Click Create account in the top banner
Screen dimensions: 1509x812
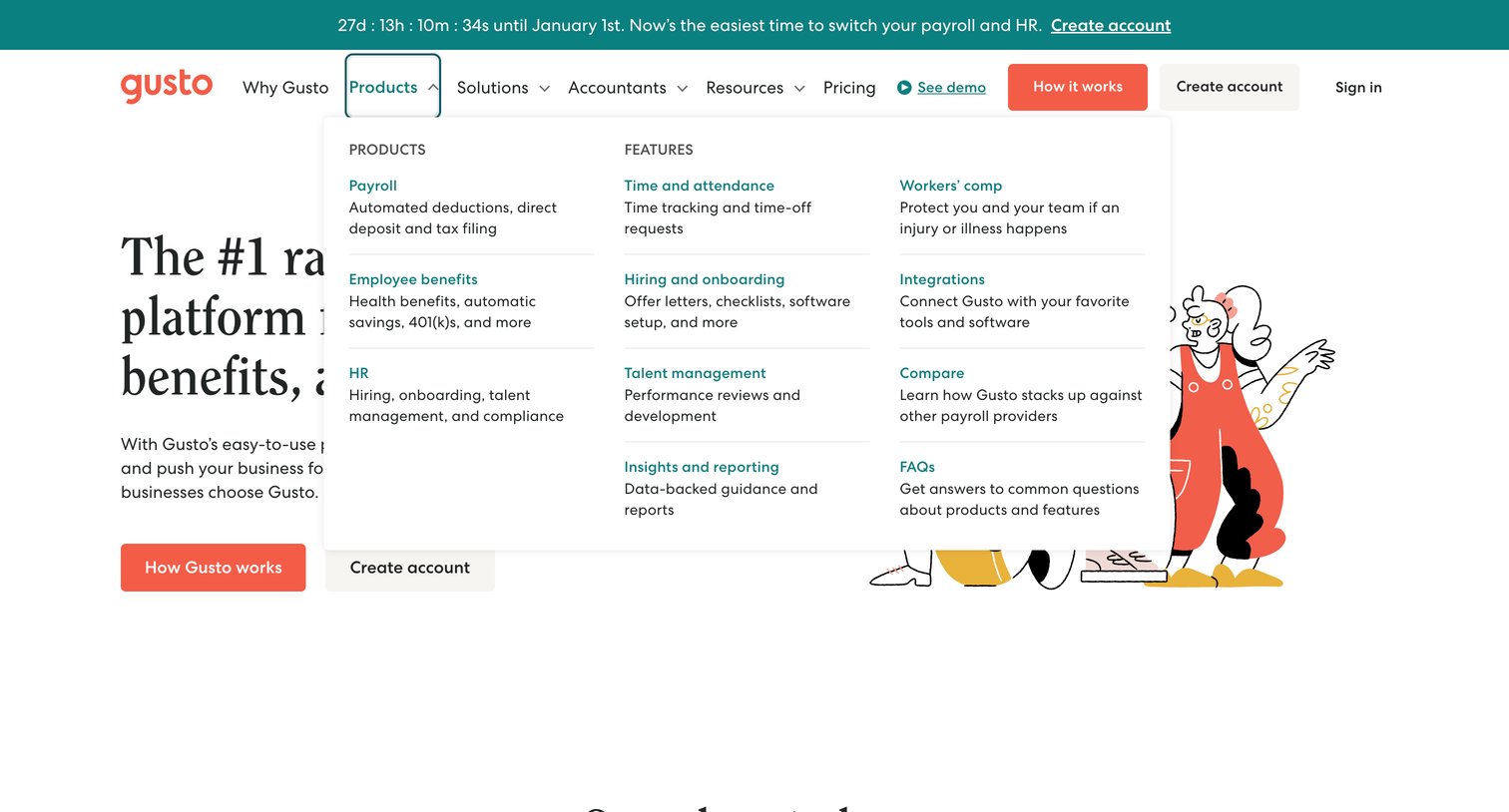pyautogui.click(x=1111, y=25)
